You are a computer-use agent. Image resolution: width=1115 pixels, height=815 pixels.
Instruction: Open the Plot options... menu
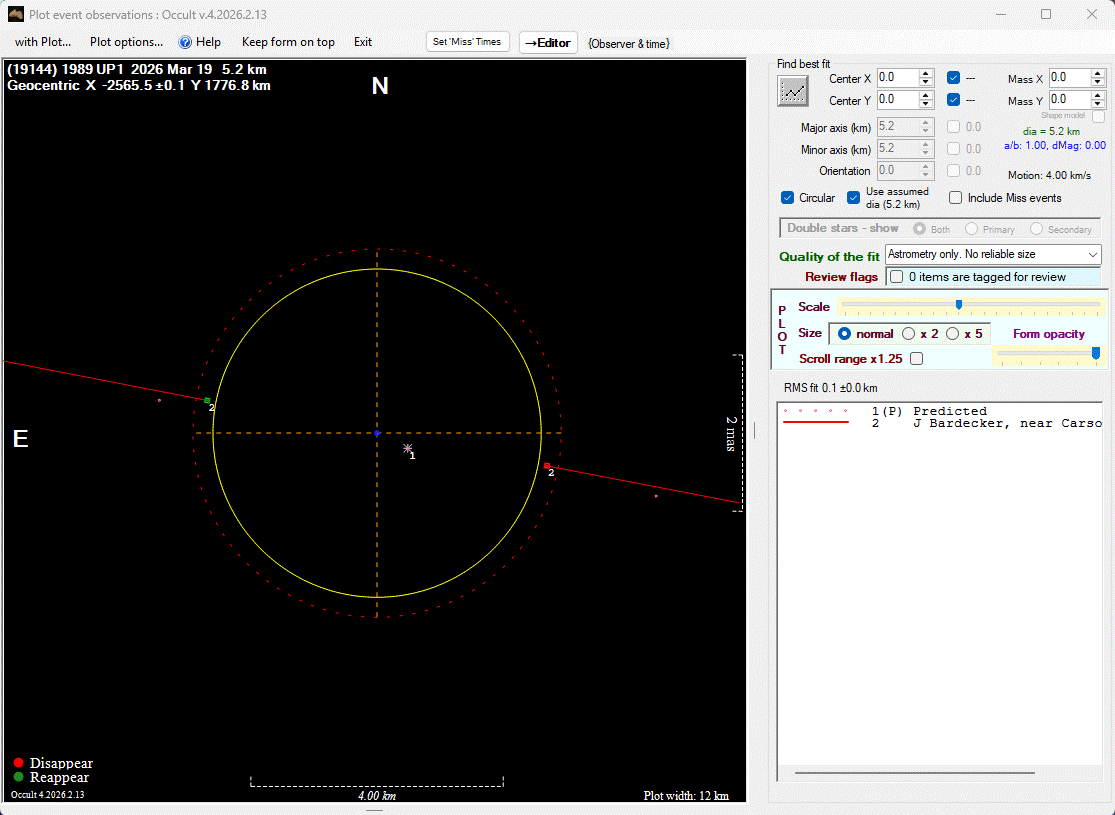tap(126, 42)
